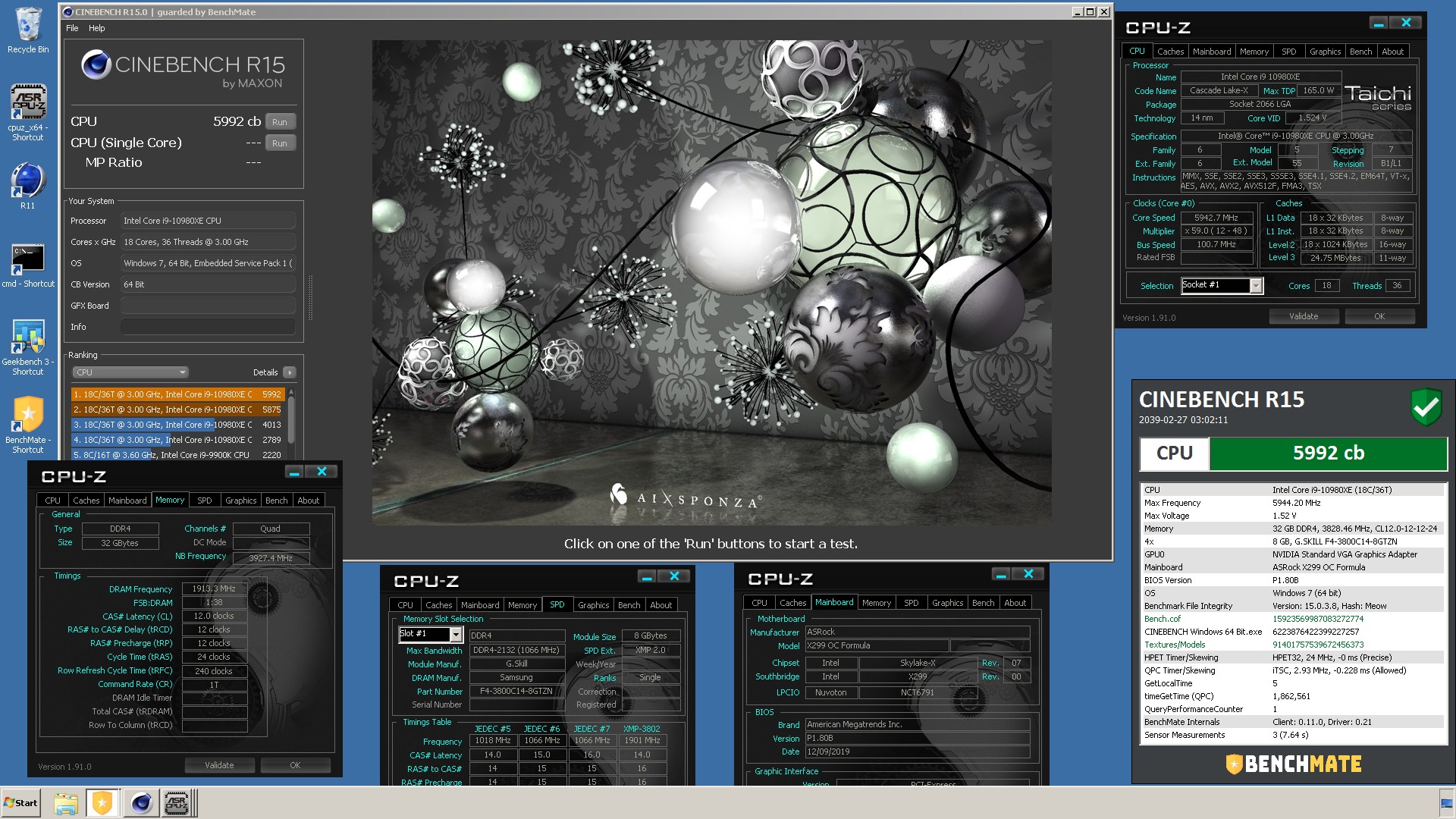The image size is (1456, 819).
Task: Click the 5992 cb green score bar
Action: (x=1328, y=453)
